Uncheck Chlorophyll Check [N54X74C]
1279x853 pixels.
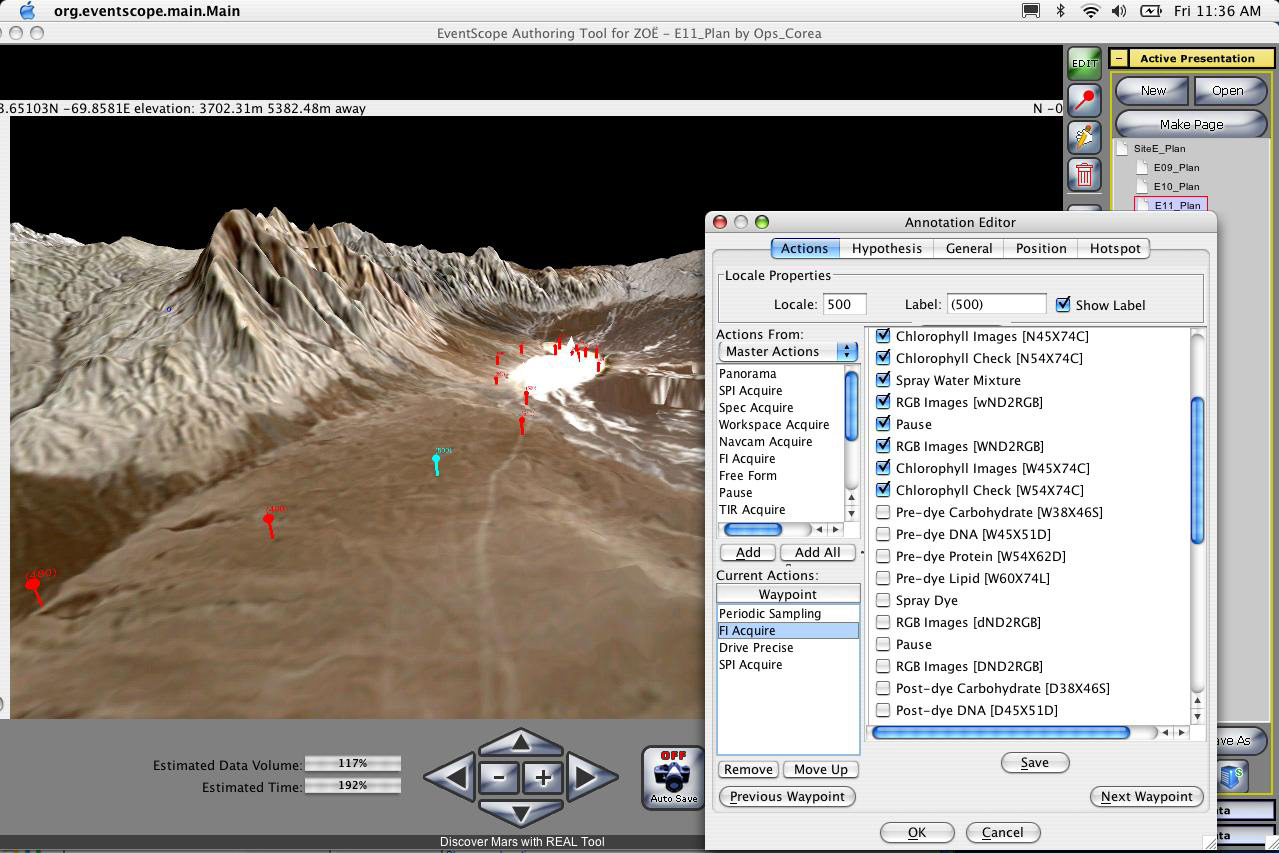tap(883, 358)
